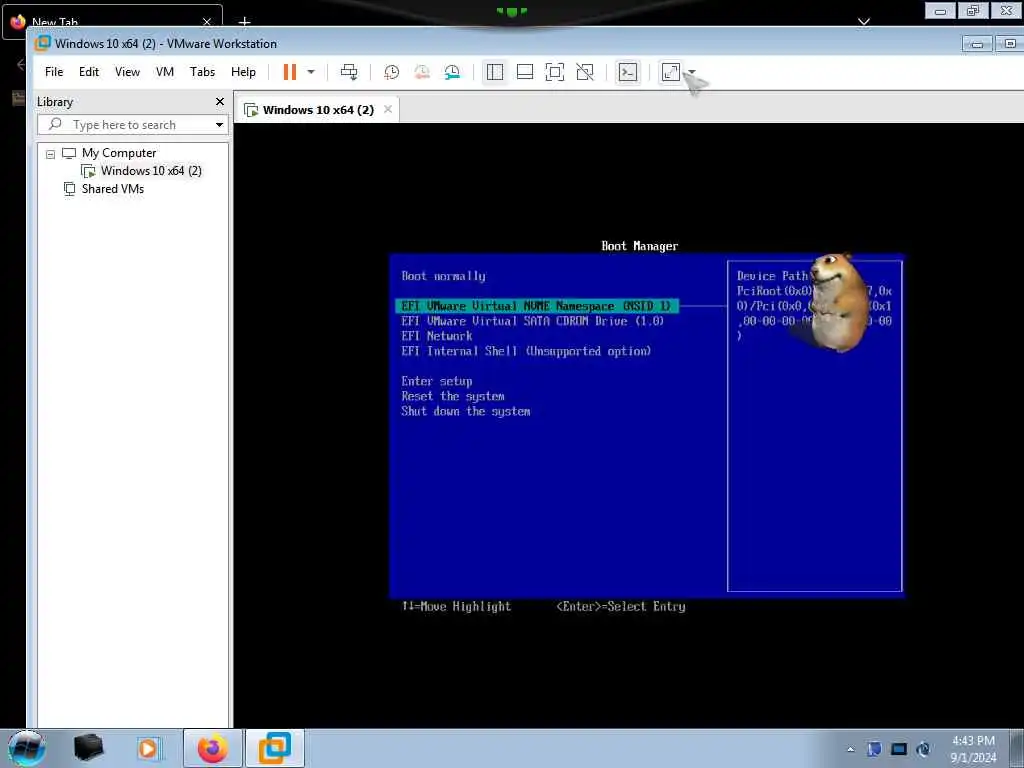Viewport: 1024px width, 768px height.
Task: Open the Help menu
Action: [x=243, y=72]
